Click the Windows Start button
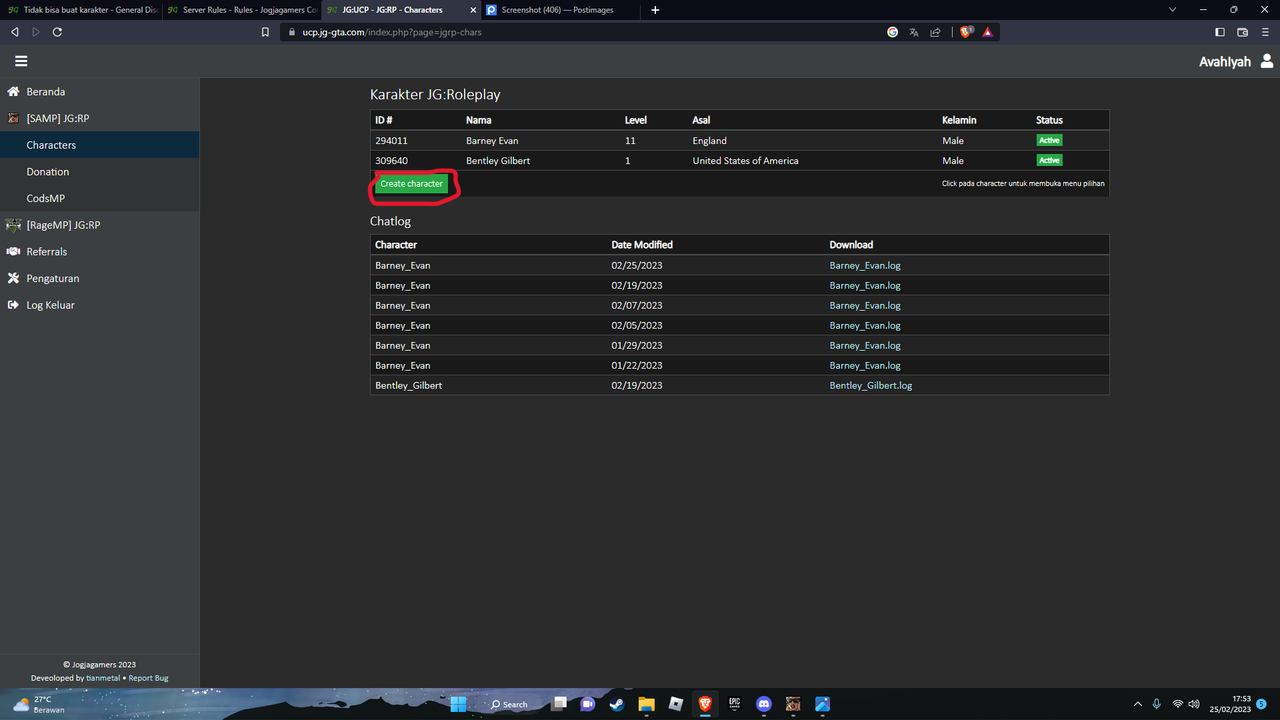Viewport: 1280px width, 720px height. click(x=458, y=704)
